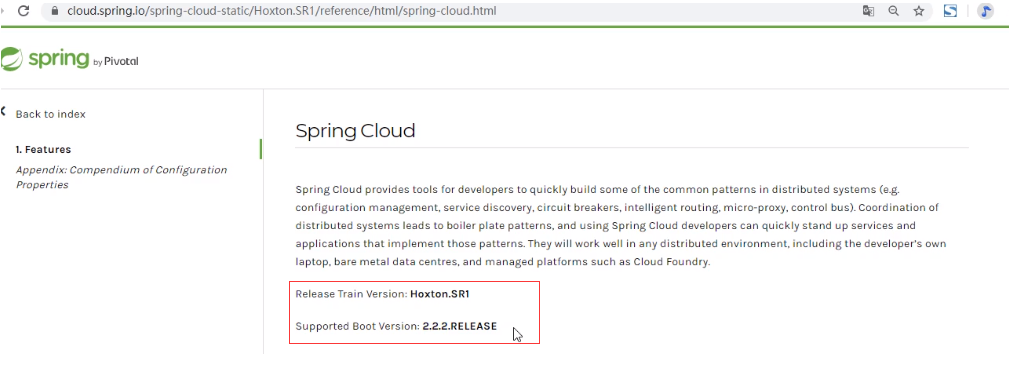
Task: Click the Spring Cloud introduction paragraph
Action: pos(620,226)
